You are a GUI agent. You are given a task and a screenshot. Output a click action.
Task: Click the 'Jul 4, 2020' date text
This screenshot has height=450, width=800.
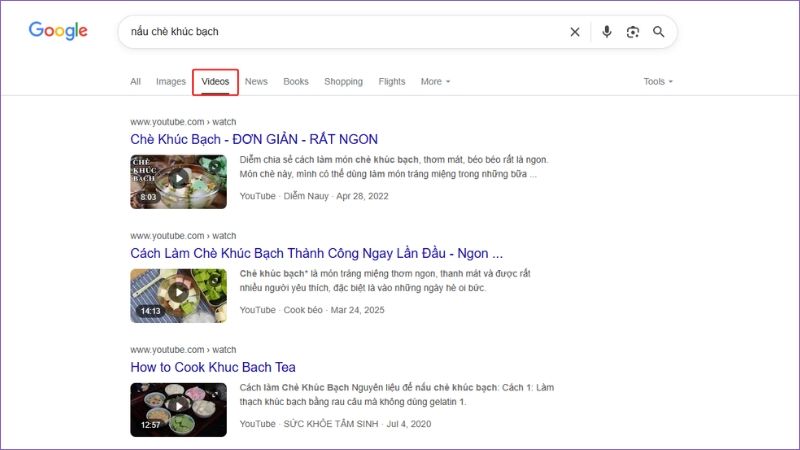(409, 424)
